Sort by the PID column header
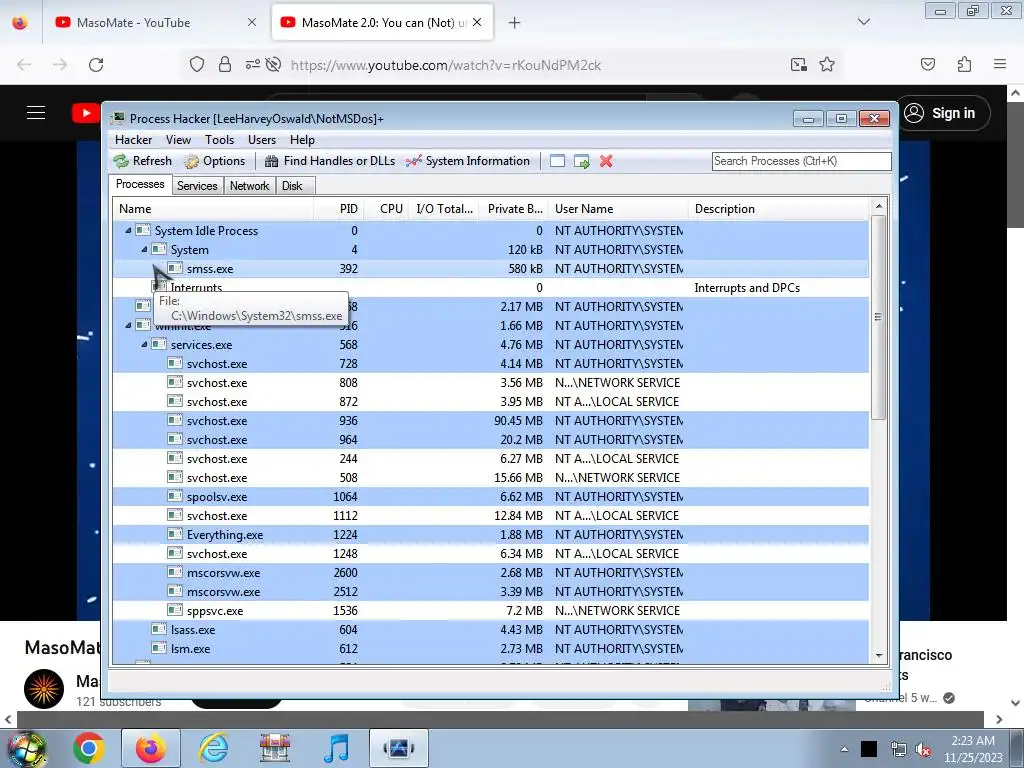Image resolution: width=1024 pixels, height=768 pixels. pos(338,209)
